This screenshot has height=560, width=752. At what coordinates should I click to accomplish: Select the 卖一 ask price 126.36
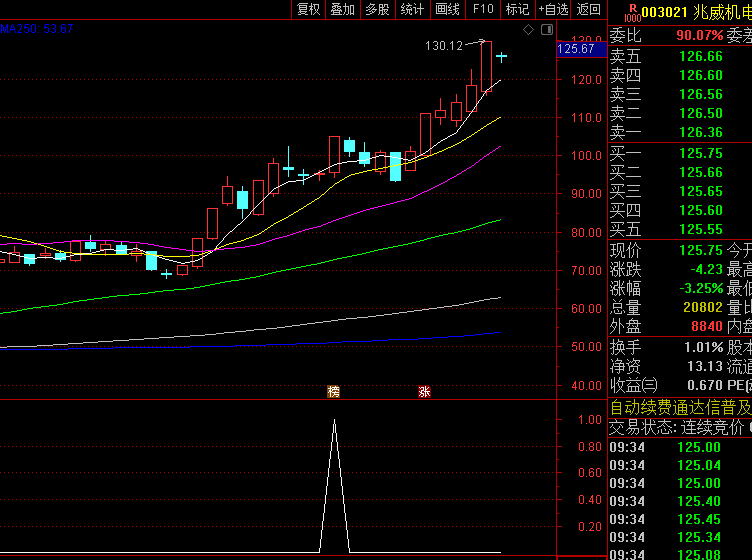point(701,132)
